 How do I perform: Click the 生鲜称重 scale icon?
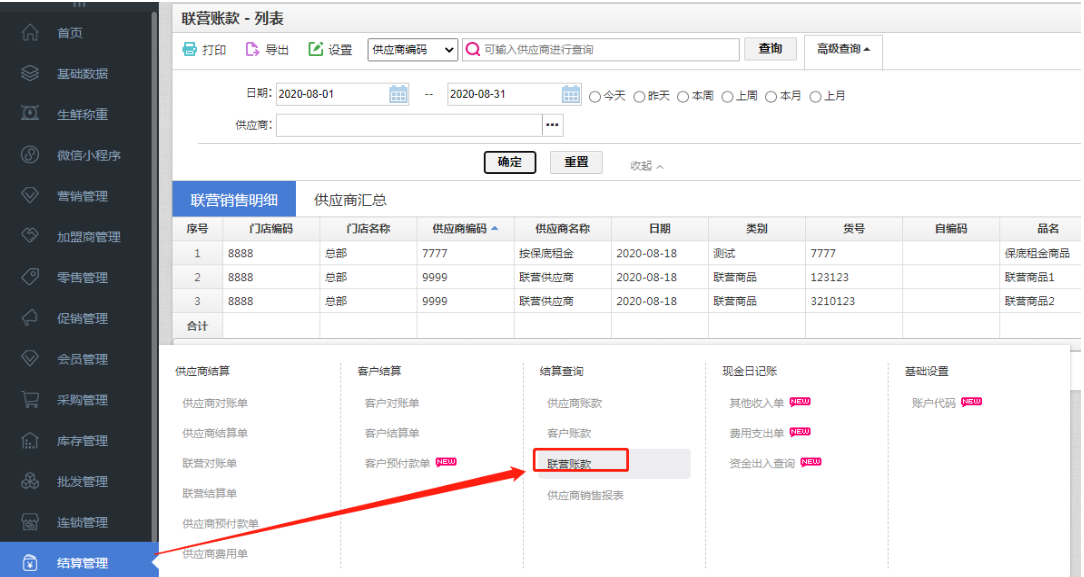tap(30, 114)
